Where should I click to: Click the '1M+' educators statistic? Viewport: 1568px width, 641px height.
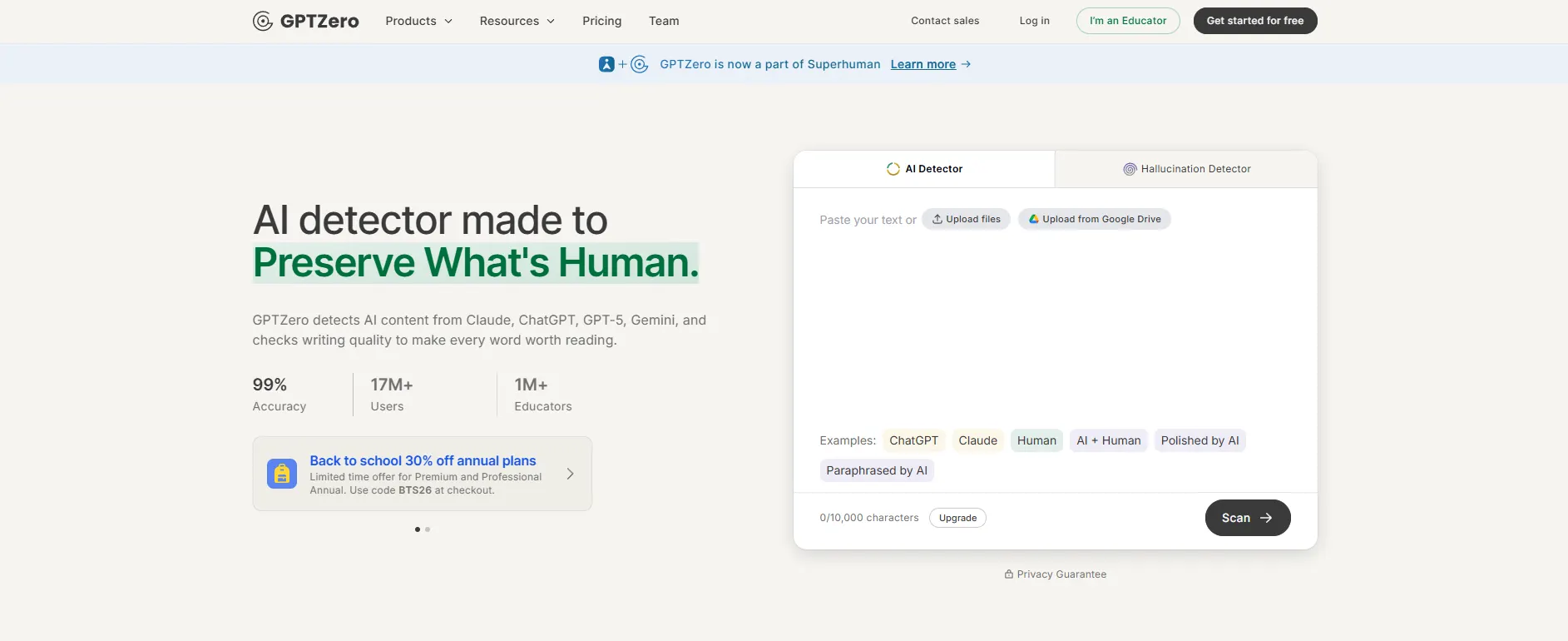pyautogui.click(x=531, y=385)
